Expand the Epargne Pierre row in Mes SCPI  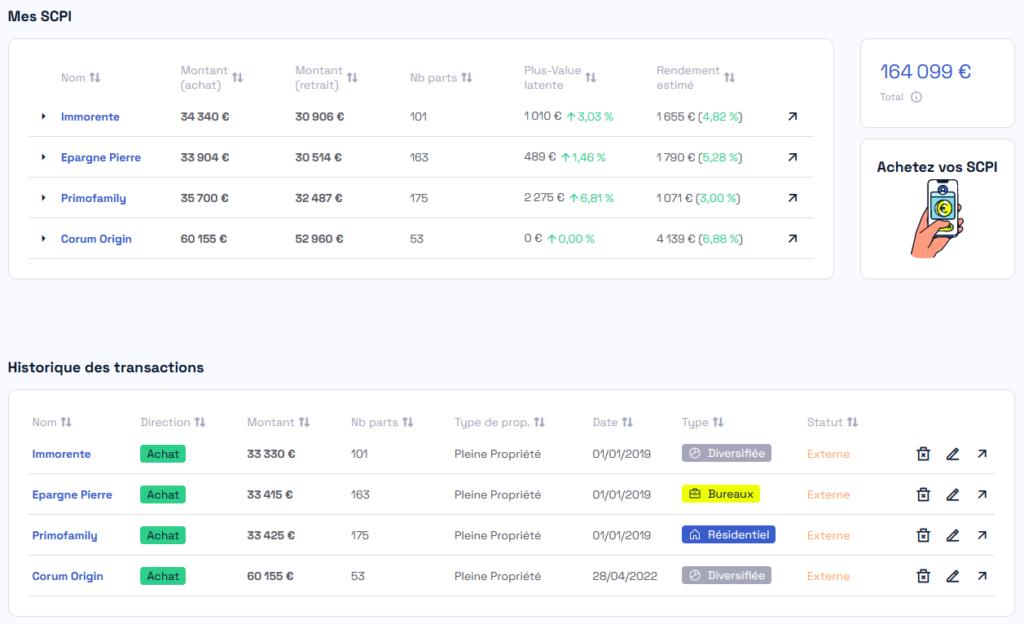click(x=43, y=157)
